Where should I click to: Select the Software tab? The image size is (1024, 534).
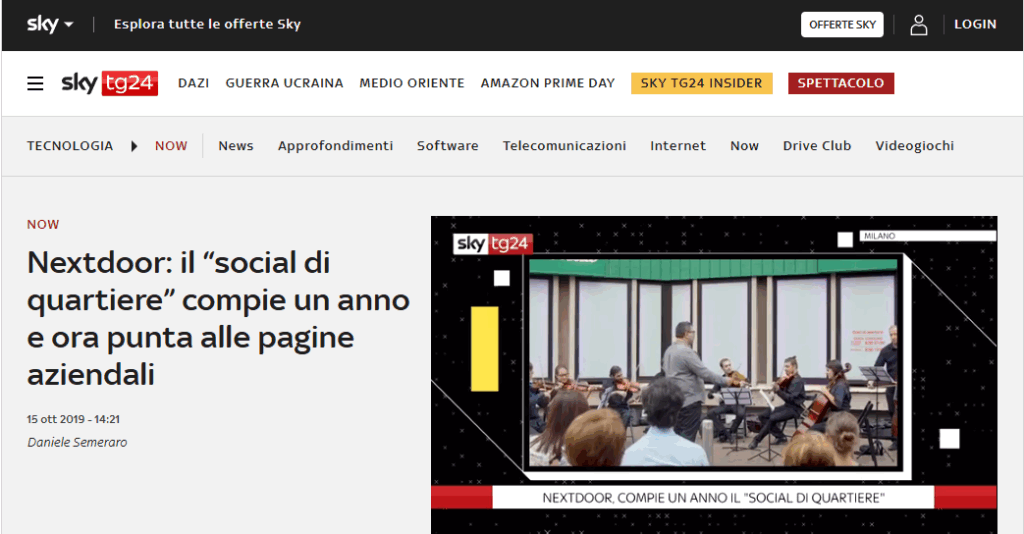[x=447, y=146]
